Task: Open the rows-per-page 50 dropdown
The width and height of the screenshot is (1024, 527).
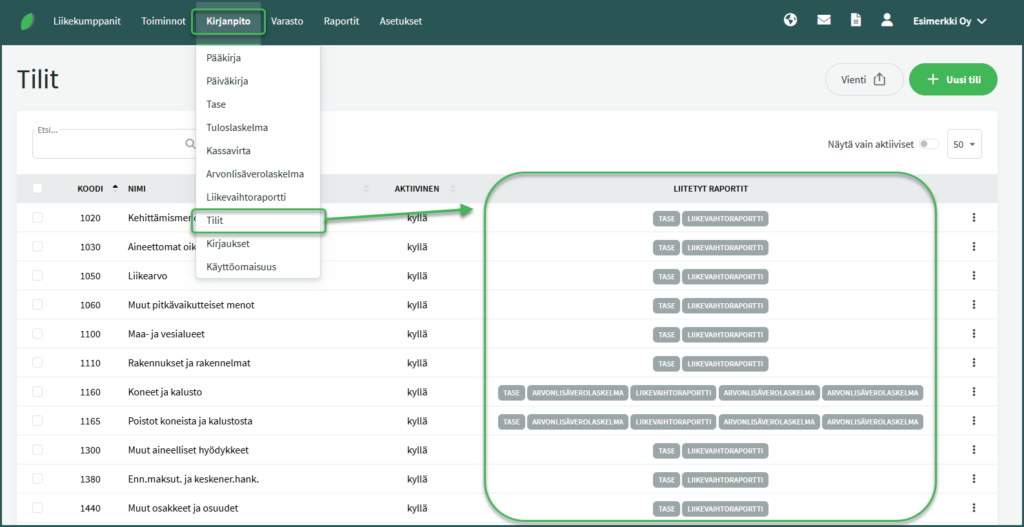Action: pyautogui.click(x=965, y=144)
